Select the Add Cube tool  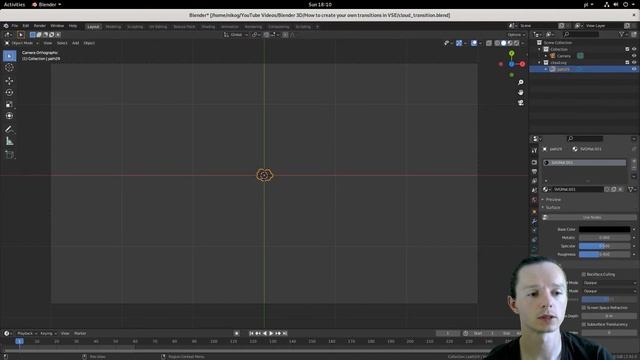(x=9, y=155)
